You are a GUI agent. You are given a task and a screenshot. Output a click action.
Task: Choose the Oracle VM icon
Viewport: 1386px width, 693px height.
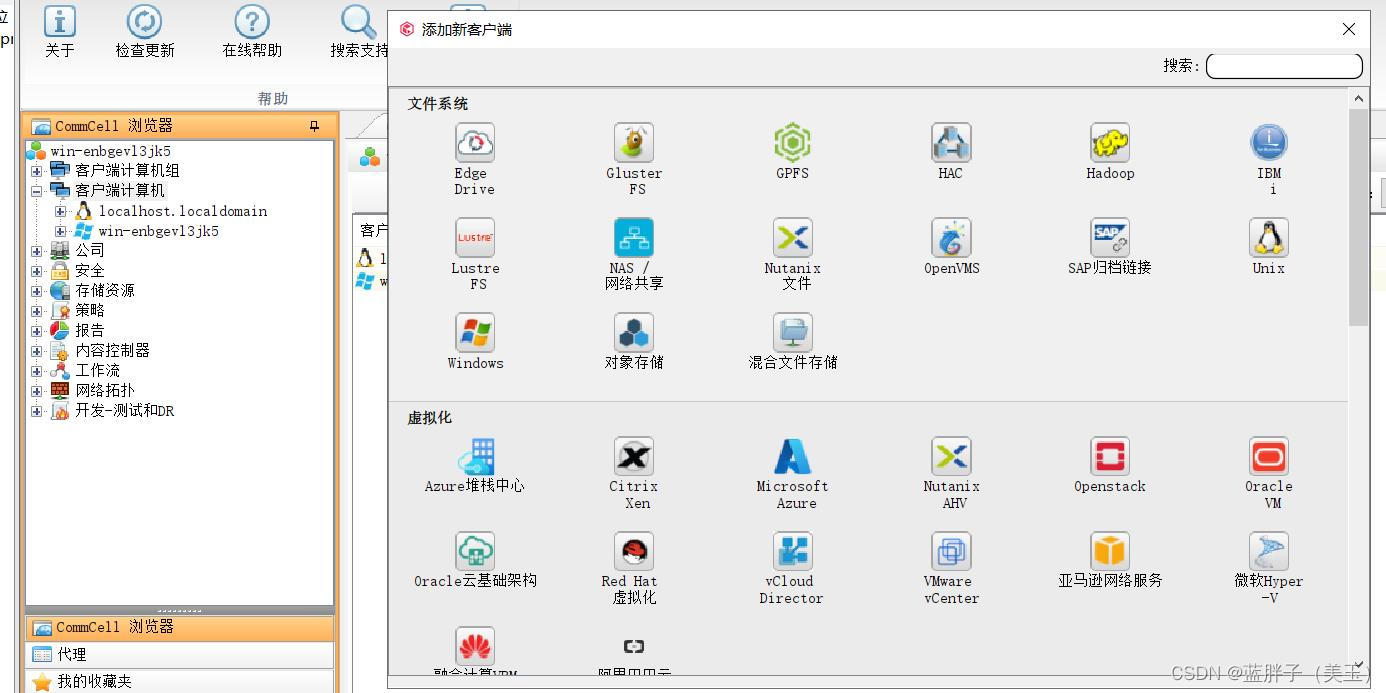(x=1269, y=457)
